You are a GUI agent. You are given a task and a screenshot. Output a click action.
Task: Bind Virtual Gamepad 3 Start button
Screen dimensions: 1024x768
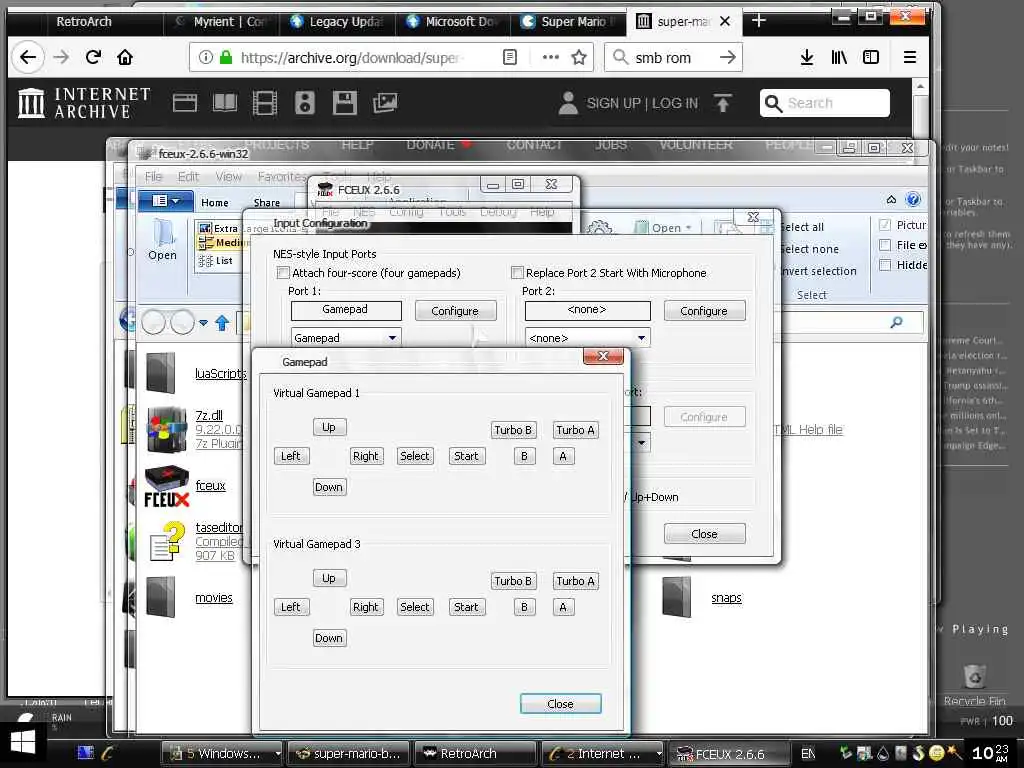click(466, 607)
